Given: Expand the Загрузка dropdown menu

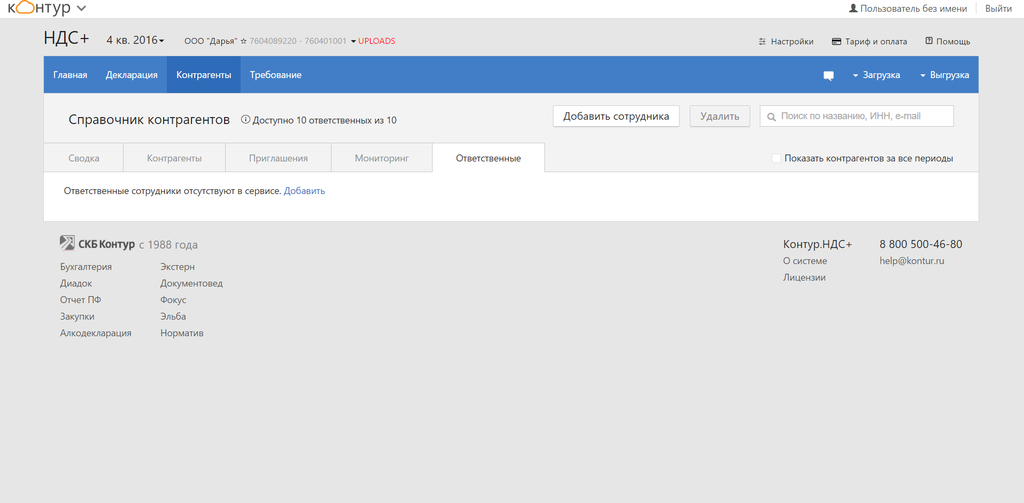Looking at the screenshot, I should point(876,75).
